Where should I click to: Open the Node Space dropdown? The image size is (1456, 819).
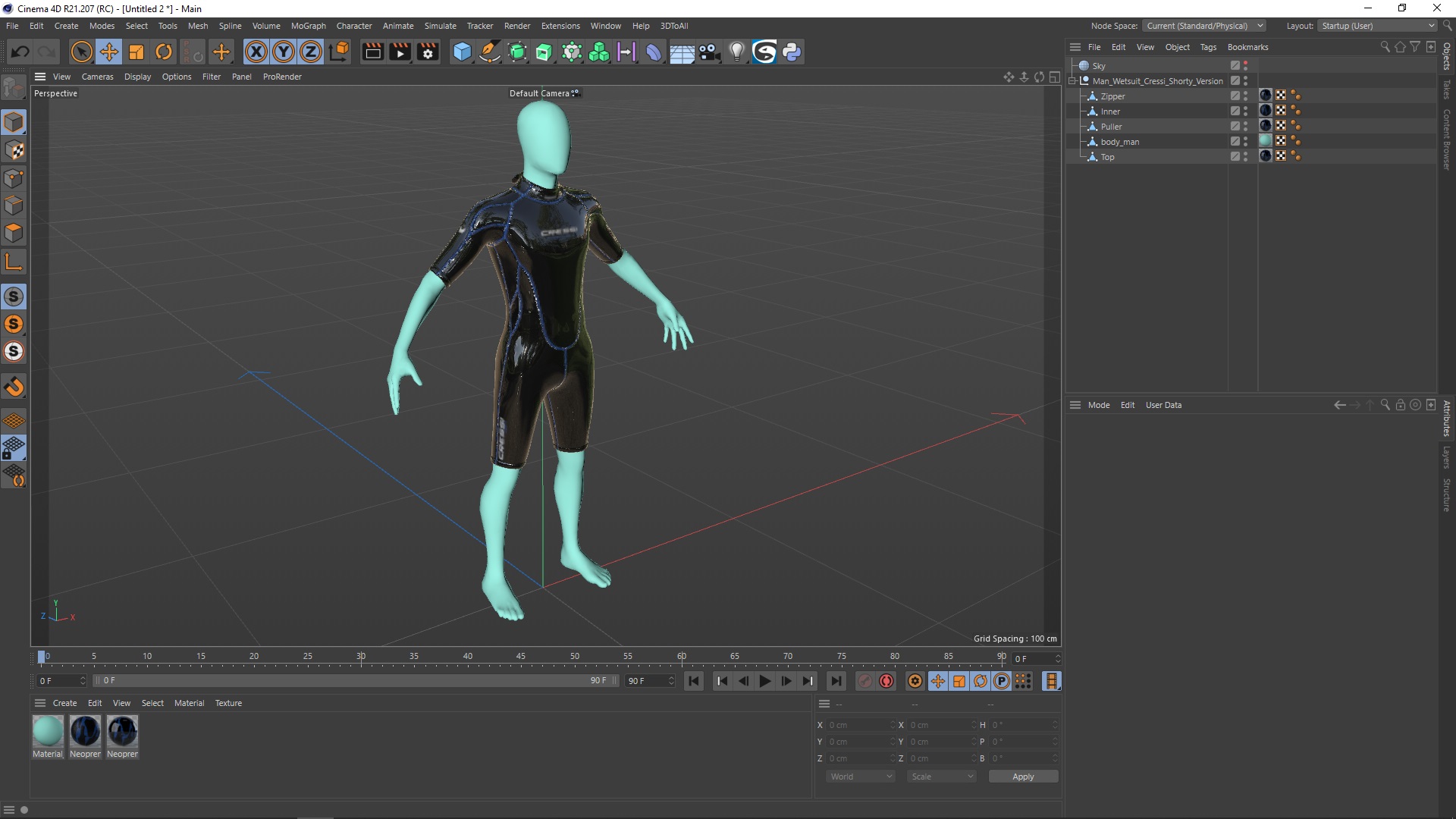click(x=1204, y=26)
